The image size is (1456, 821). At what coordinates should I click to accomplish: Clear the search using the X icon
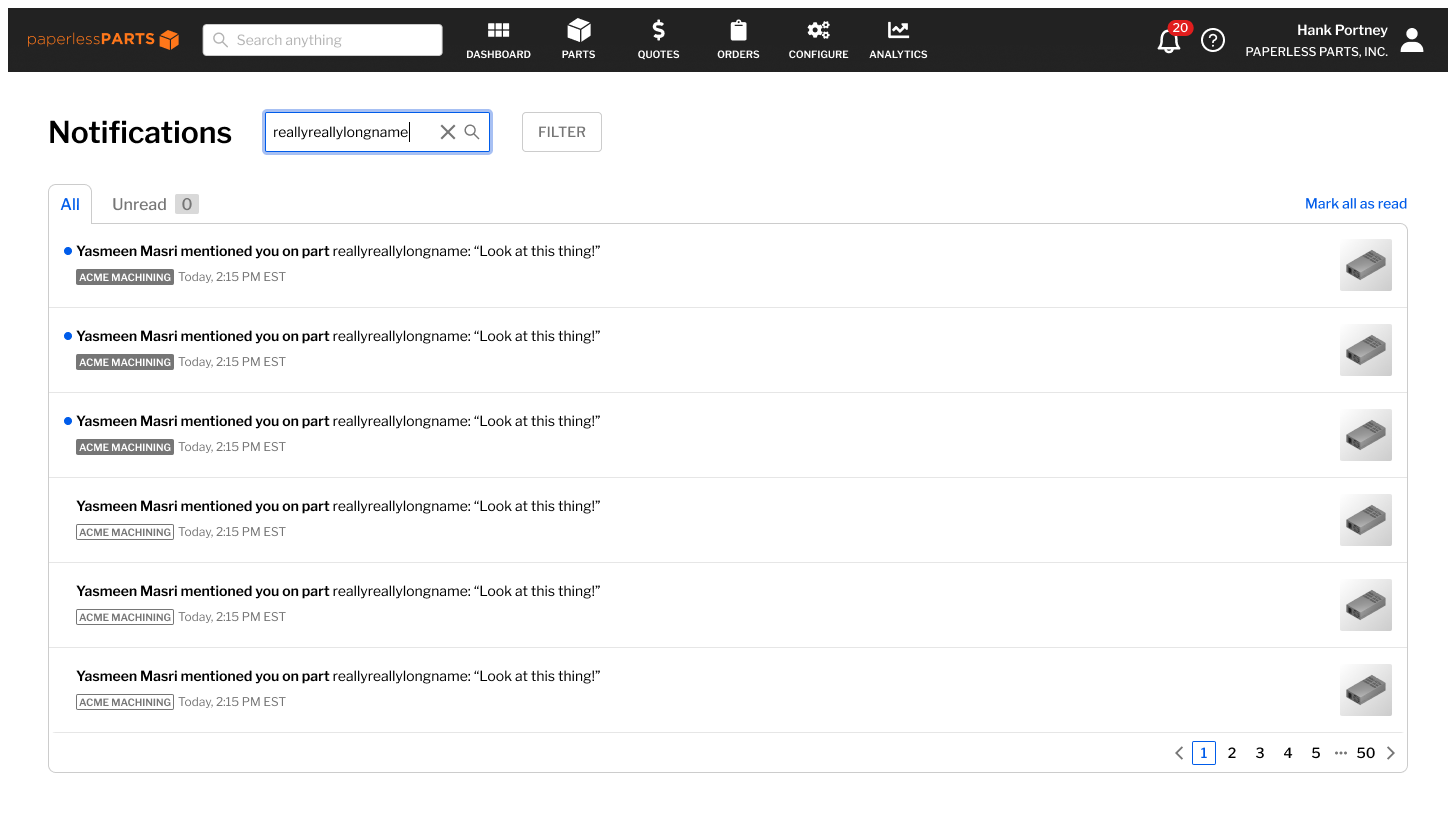447,131
